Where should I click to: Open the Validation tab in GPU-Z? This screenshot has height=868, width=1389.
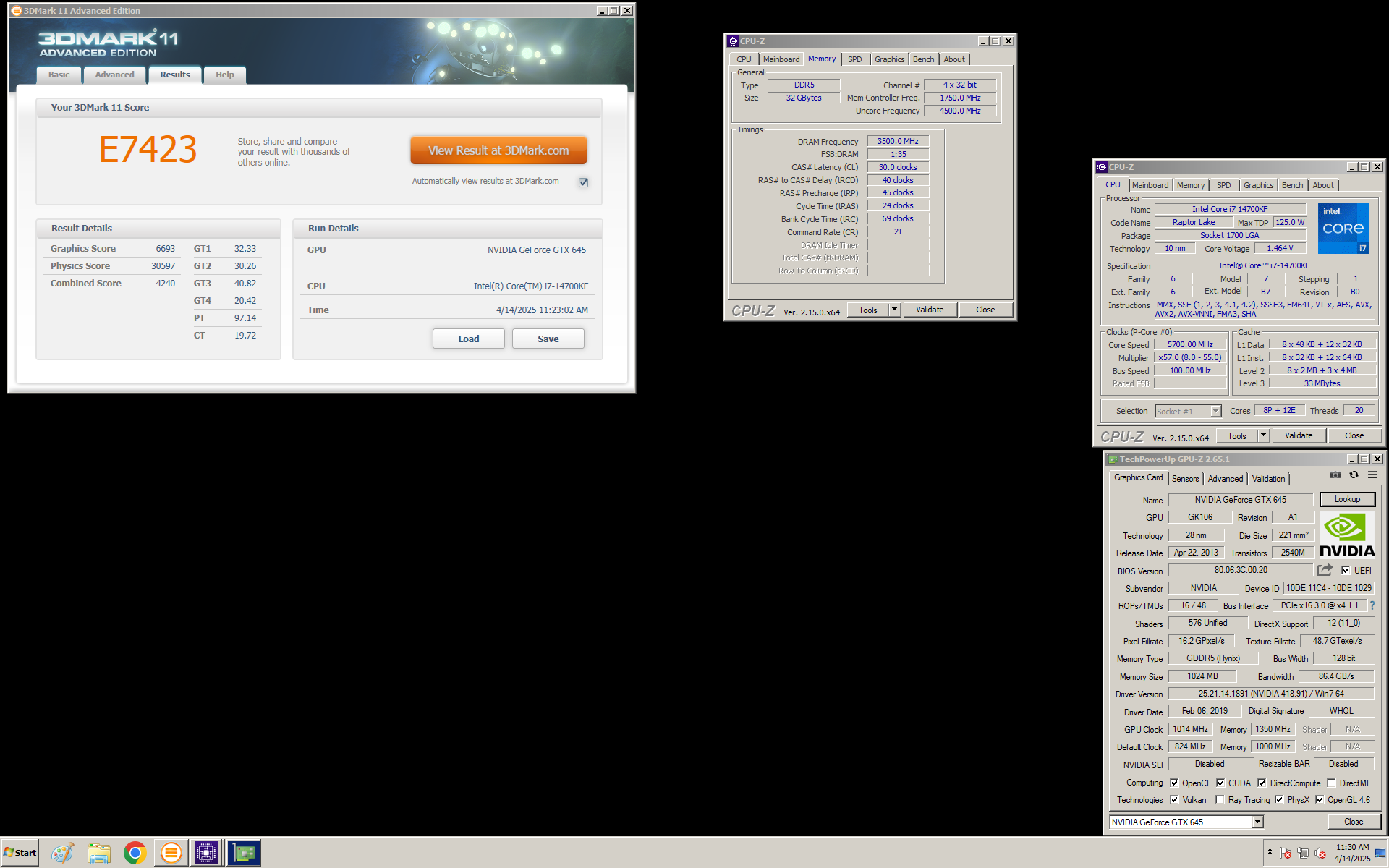click(x=1268, y=479)
